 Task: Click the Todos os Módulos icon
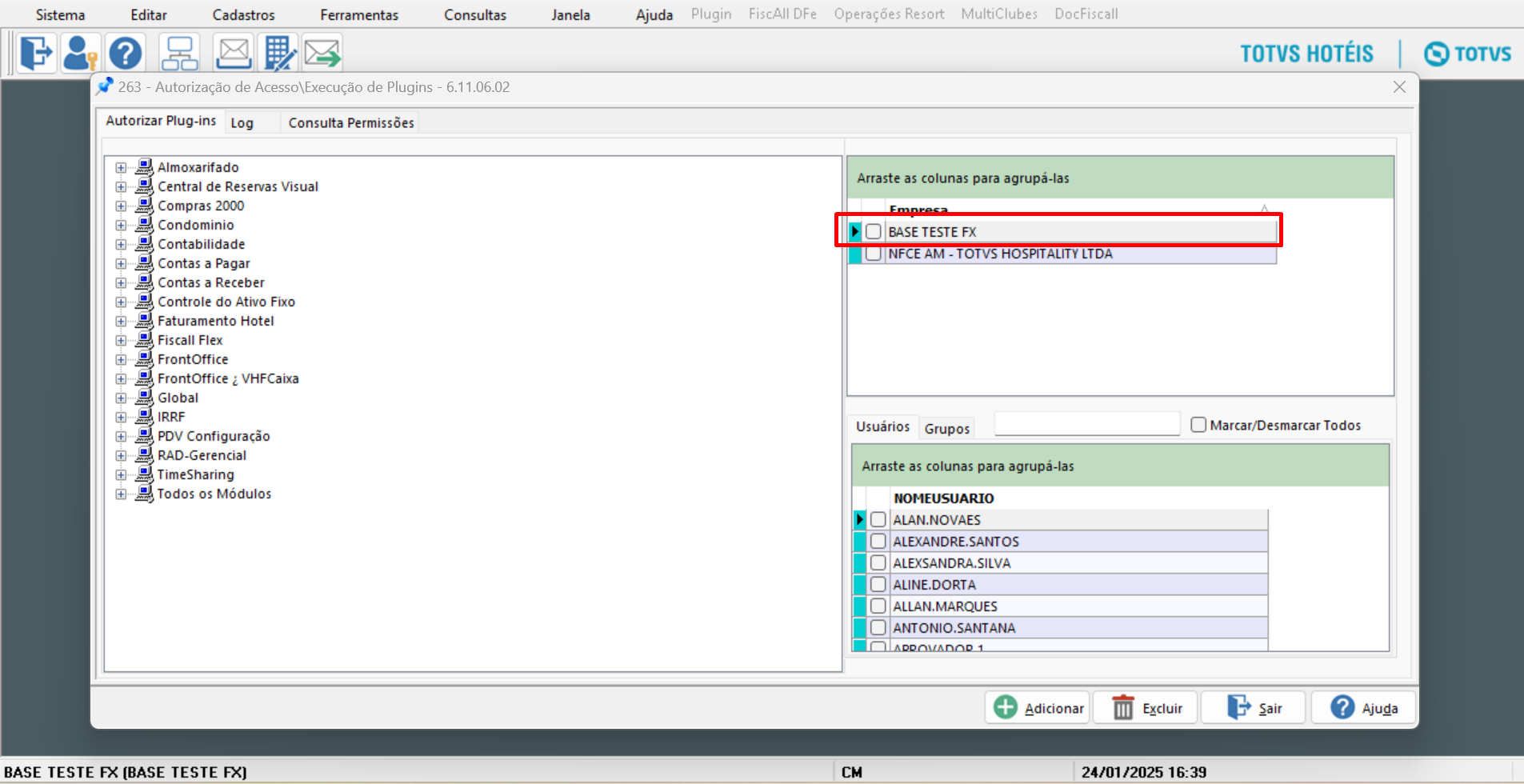click(x=144, y=494)
